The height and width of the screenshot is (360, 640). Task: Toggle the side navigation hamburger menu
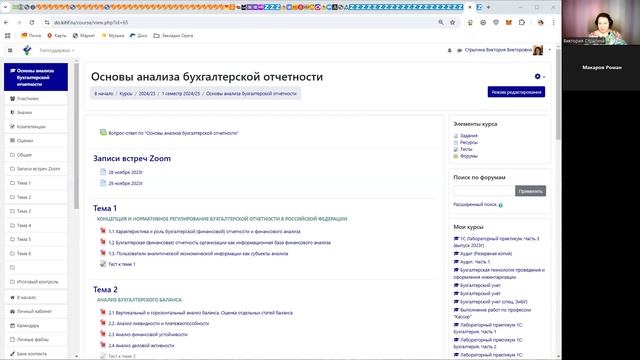coord(10,50)
